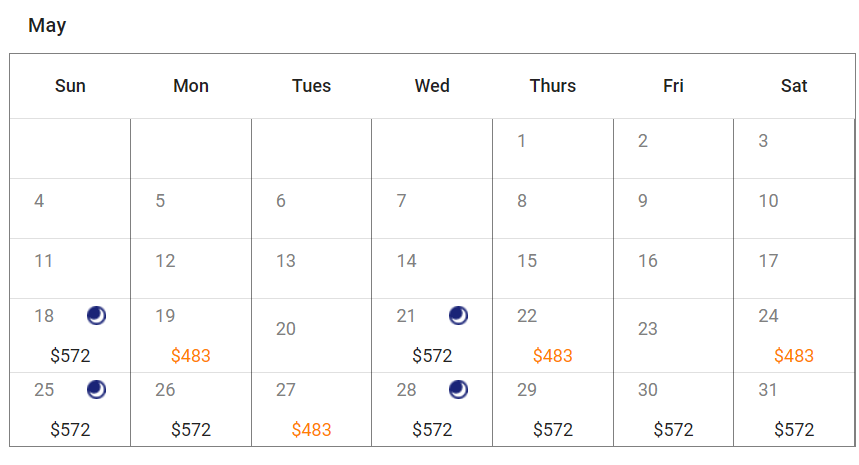Viewport: 859px width, 465px height.
Task: Select the $483 fare on May 19
Action: pos(191,356)
